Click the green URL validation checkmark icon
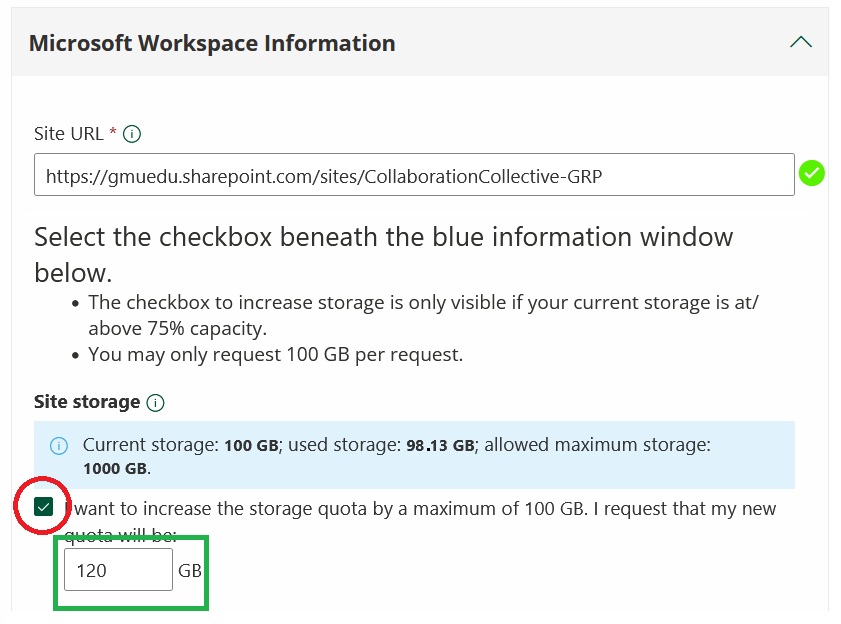This screenshot has width=841, height=624. 812,174
